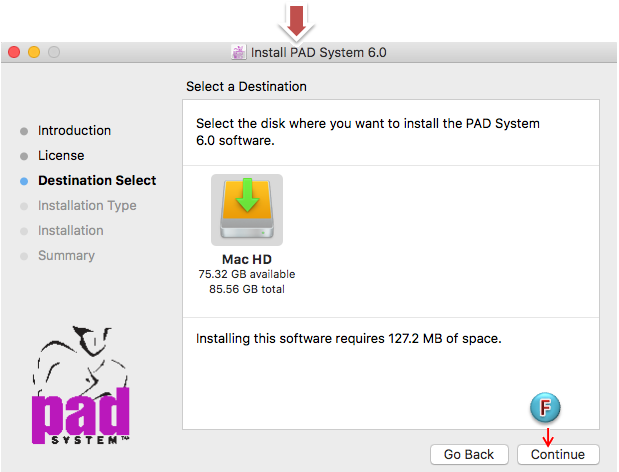Close the installer window with red button
The width and height of the screenshot is (619, 472).
14,51
